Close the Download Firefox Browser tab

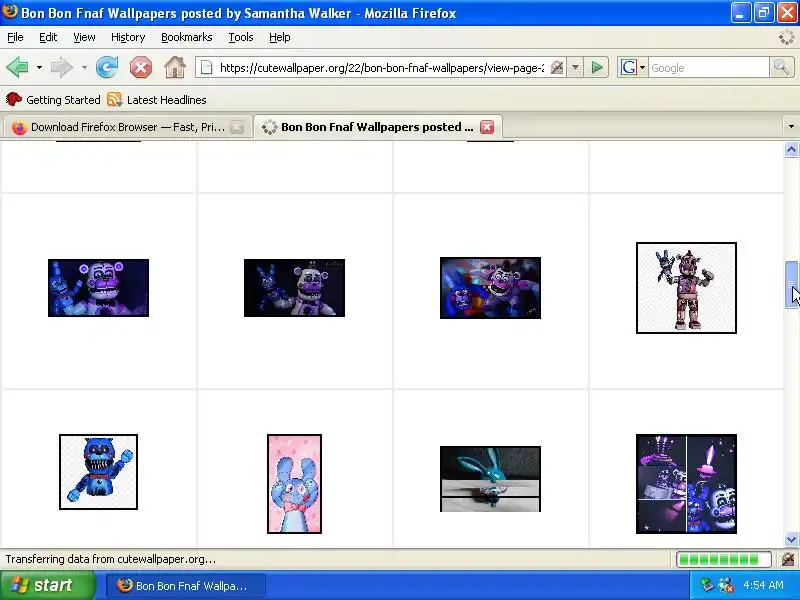[237, 127]
